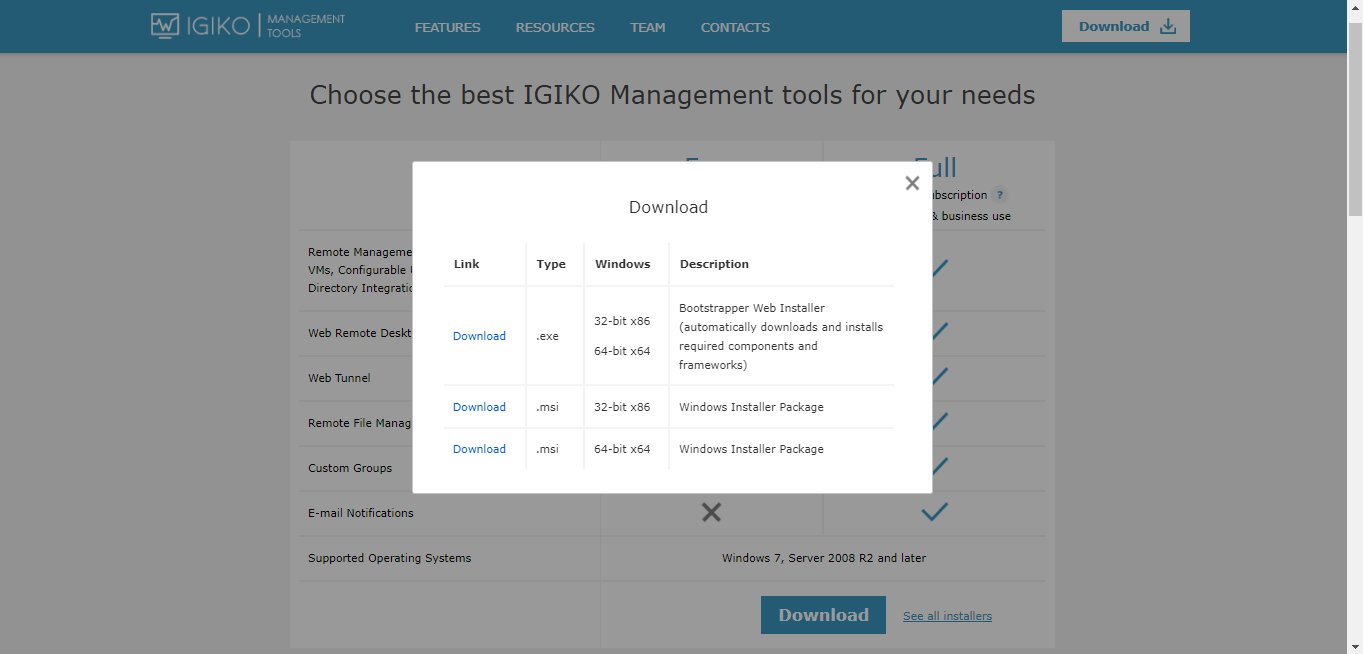Image resolution: width=1363 pixels, height=654 pixels.
Task: Click the 64-bit x64 cell in the last row
Action: click(x=622, y=449)
